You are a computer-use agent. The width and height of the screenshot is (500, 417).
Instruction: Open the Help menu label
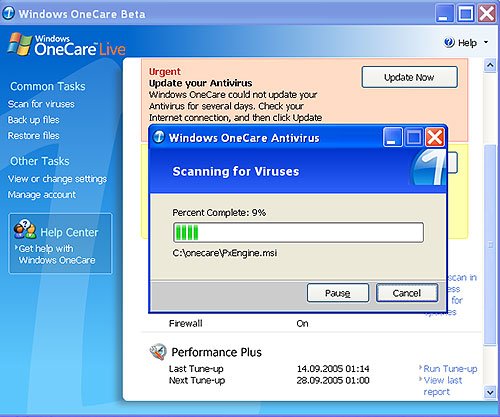(x=467, y=43)
